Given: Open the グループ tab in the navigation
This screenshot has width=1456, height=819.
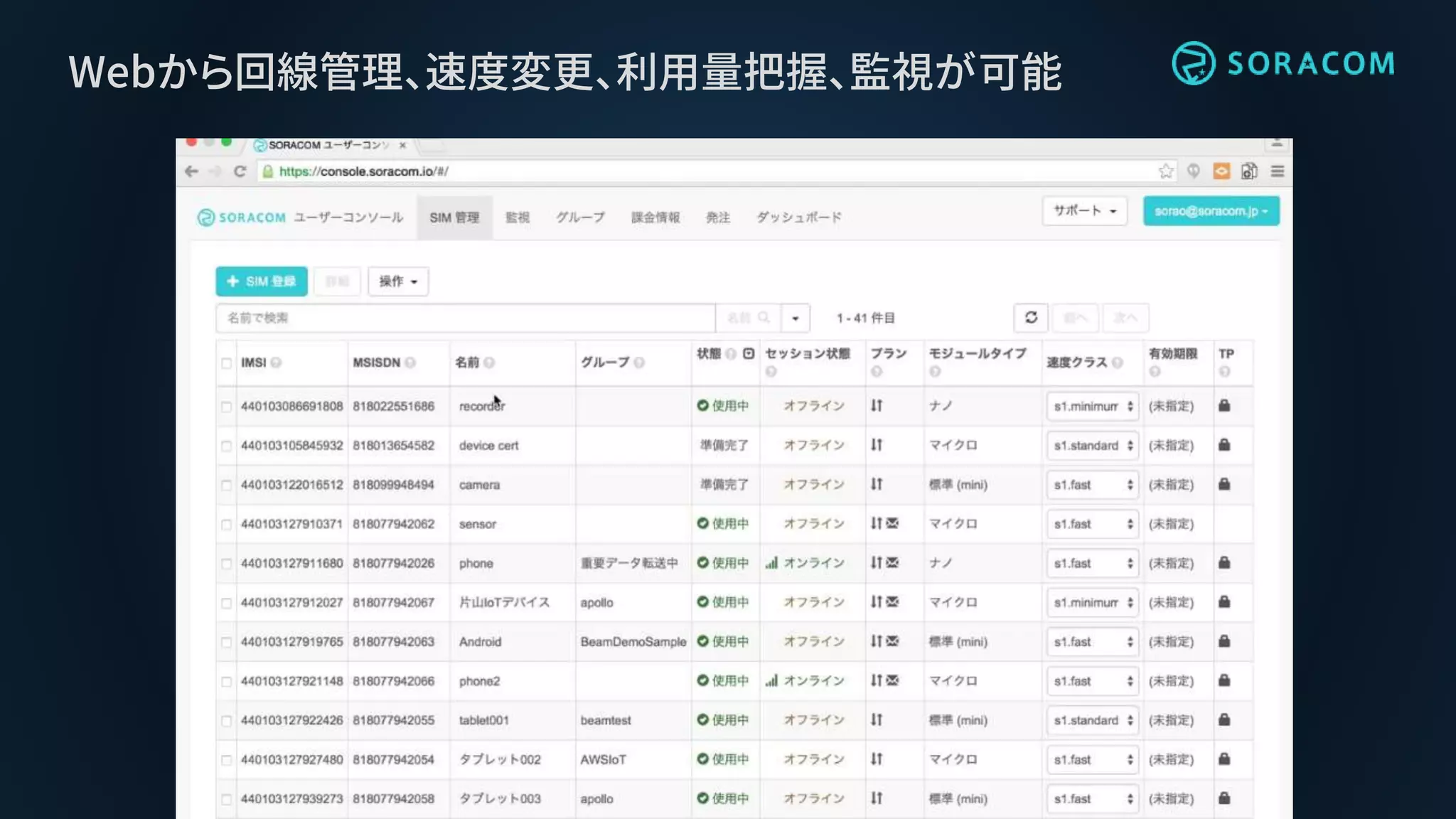Looking at the screenshot, I should click(580, 218).
